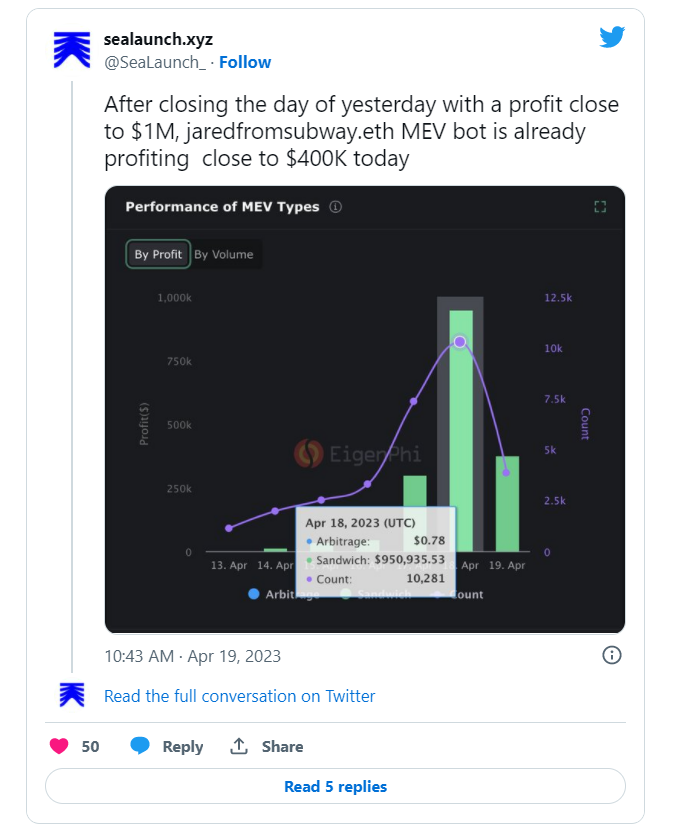Open the sealaunch.xyz profile avatar
This screenshot has height=825, width=679.
click(x=72, y=50)
